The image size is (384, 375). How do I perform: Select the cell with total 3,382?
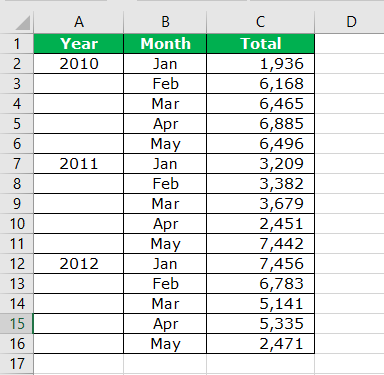[x=261, y=184]
